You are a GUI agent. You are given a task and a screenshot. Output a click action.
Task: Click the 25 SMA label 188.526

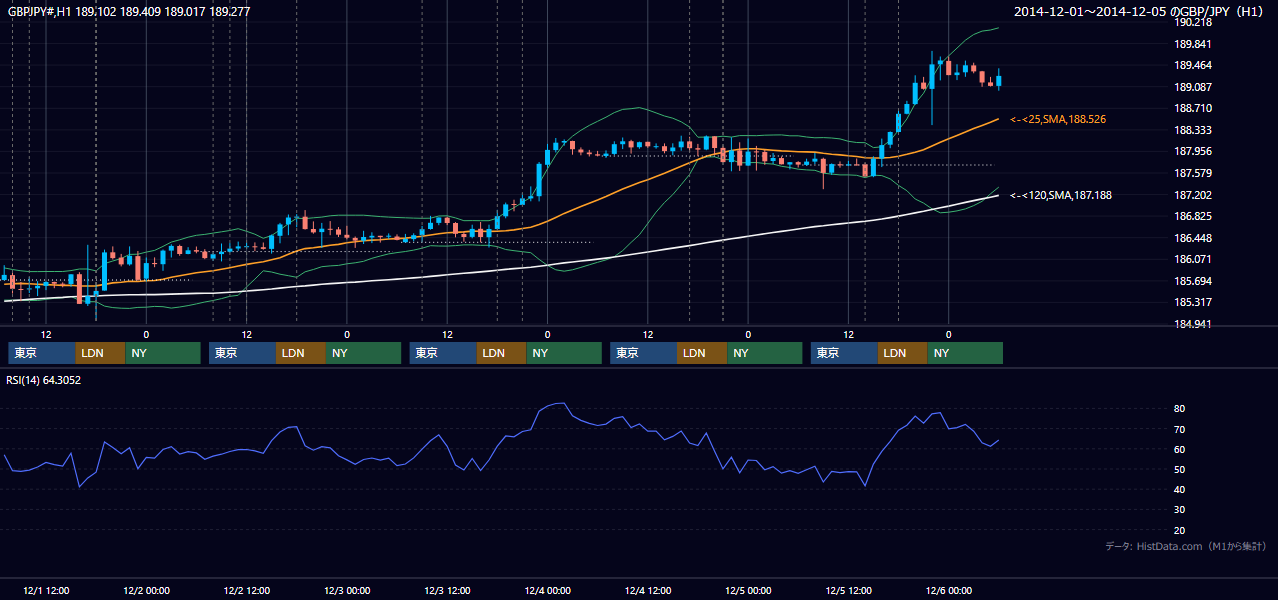(x=1058, y=119)
